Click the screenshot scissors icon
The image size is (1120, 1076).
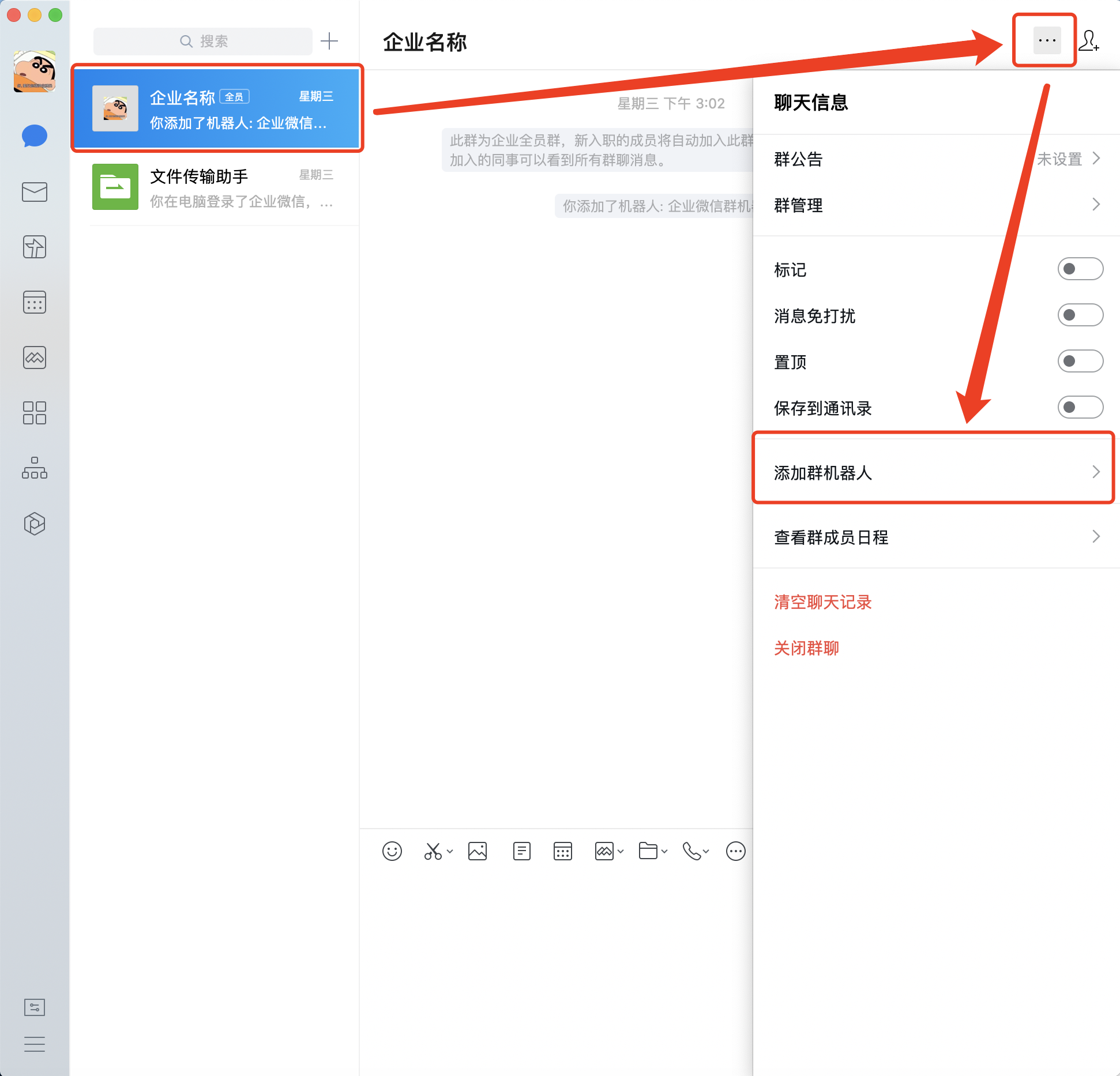[x=433, y=851]
